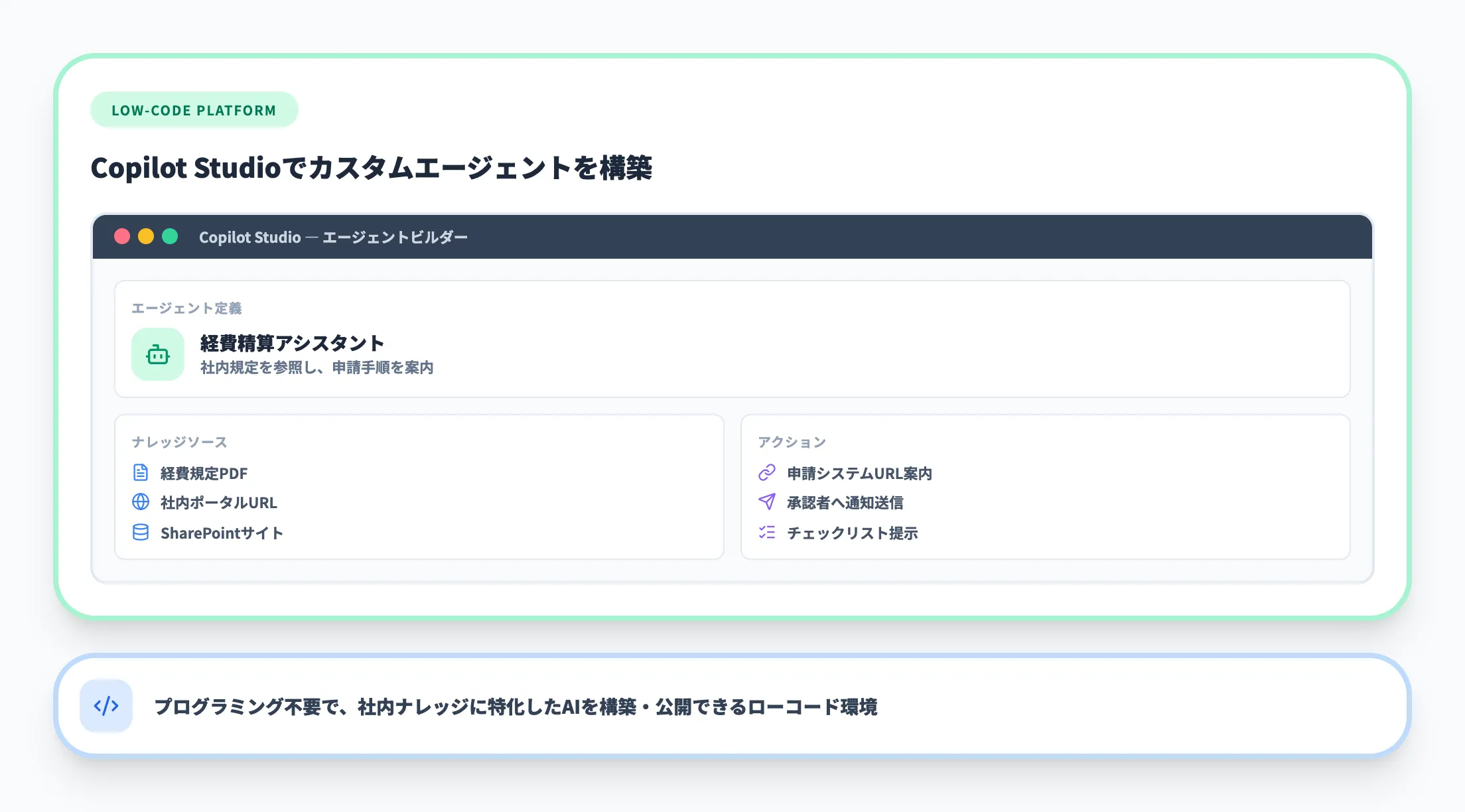
Task: Click the checklist icon beside チェックリスト提示
Action: pos(766,533)
